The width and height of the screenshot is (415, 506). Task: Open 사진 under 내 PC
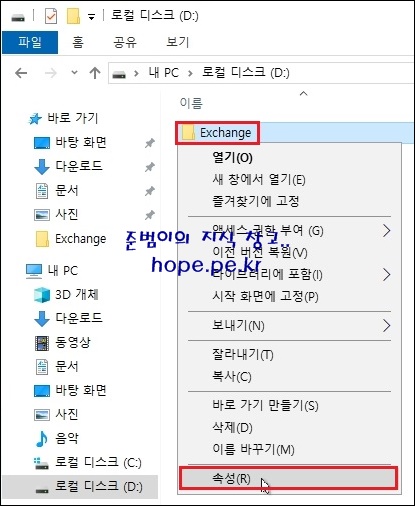[x=67, y=414]
